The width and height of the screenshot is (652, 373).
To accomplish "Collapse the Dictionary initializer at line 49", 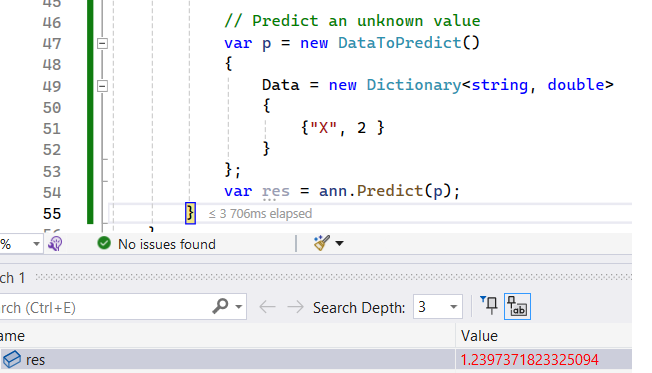I will pos(102,86).
